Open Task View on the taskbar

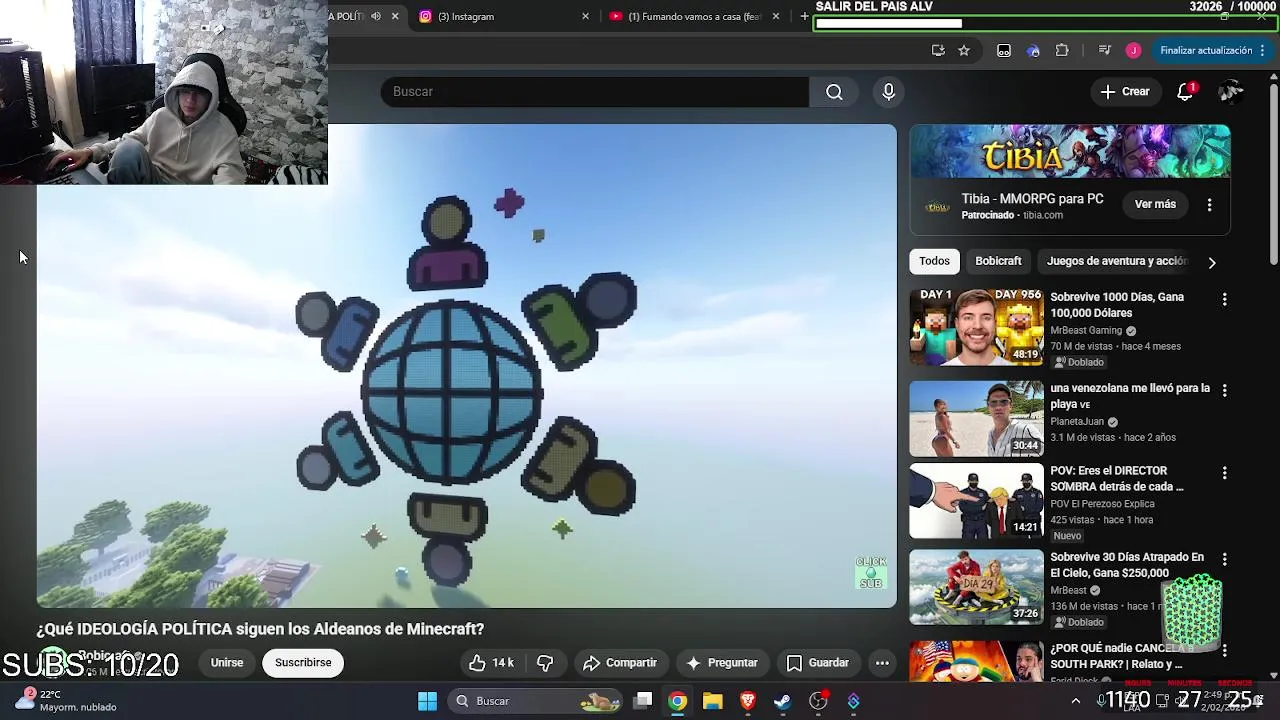644,701
